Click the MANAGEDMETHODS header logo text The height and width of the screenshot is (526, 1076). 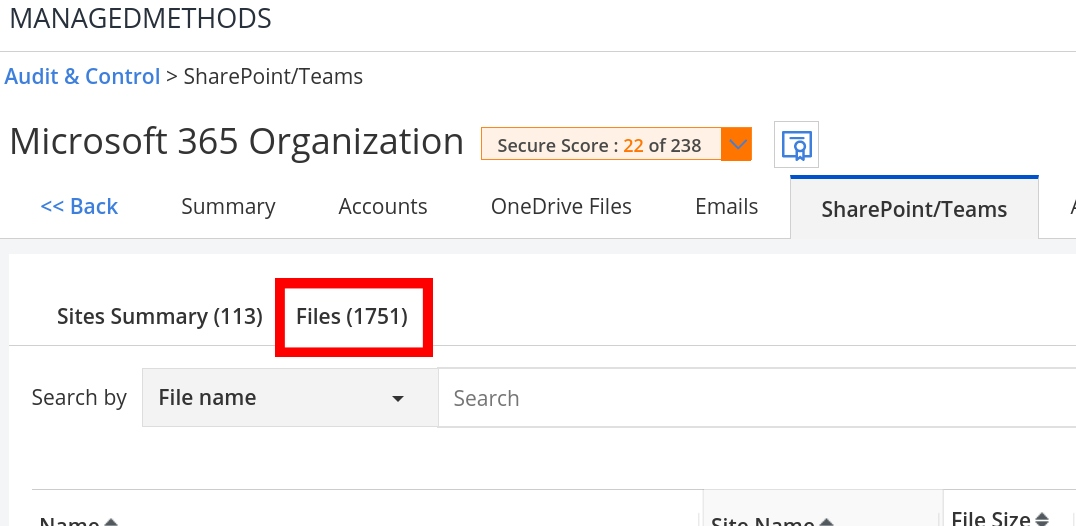tap(140, 18)
